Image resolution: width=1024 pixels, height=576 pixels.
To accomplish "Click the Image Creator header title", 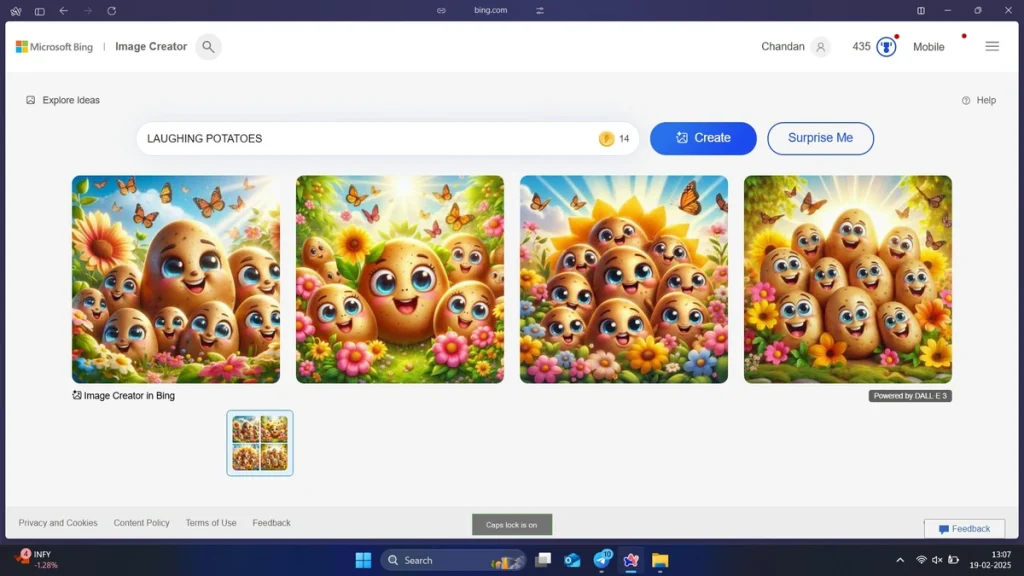I will pos(151,46).
